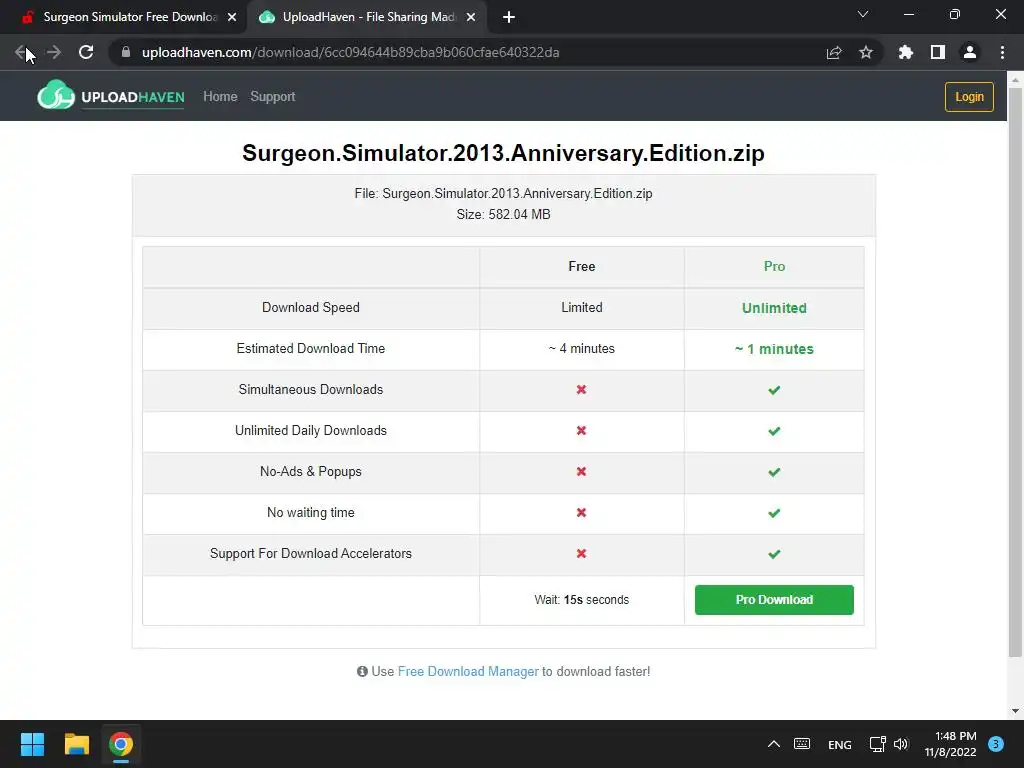The width and height of the screenshot is (1024, 768).
Task: Click the red X for Unlimited Daily Downloads
Action: (581, 430)
